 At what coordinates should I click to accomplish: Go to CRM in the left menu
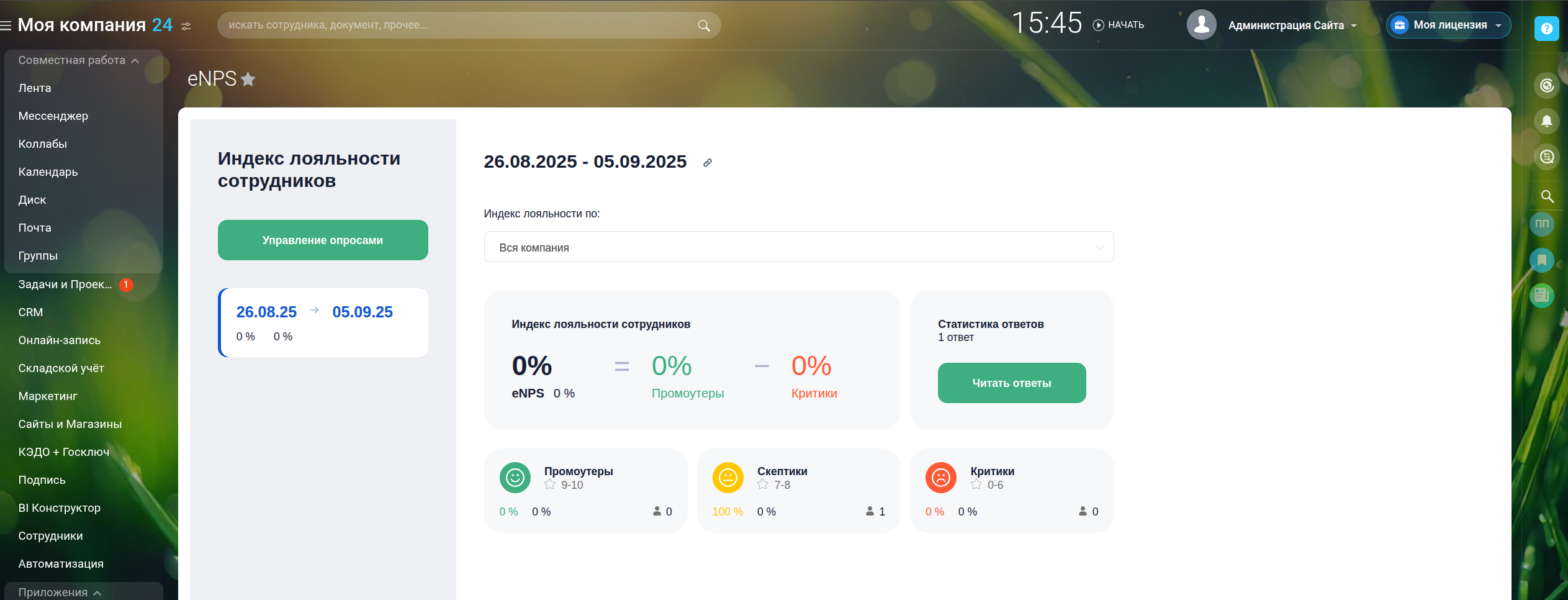pyautogui.click(x=30, y=312)
